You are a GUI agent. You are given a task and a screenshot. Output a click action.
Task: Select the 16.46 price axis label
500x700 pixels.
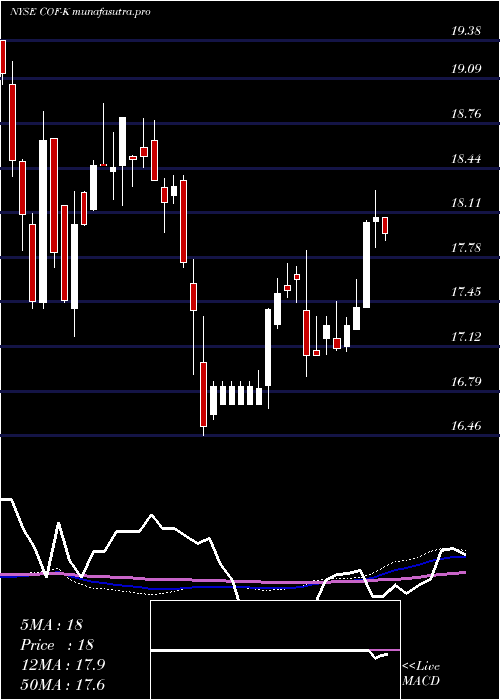click(466, 425)
